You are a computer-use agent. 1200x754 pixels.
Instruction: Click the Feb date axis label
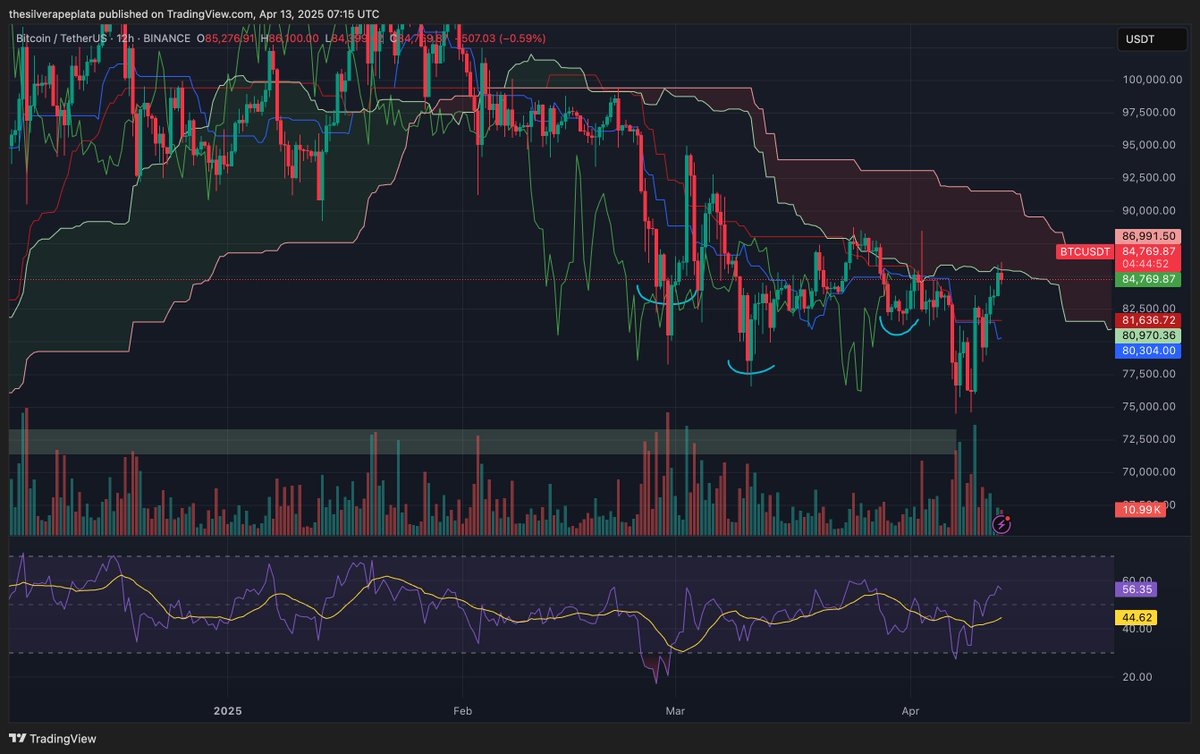pyautogui.click(x=463, y=711)
